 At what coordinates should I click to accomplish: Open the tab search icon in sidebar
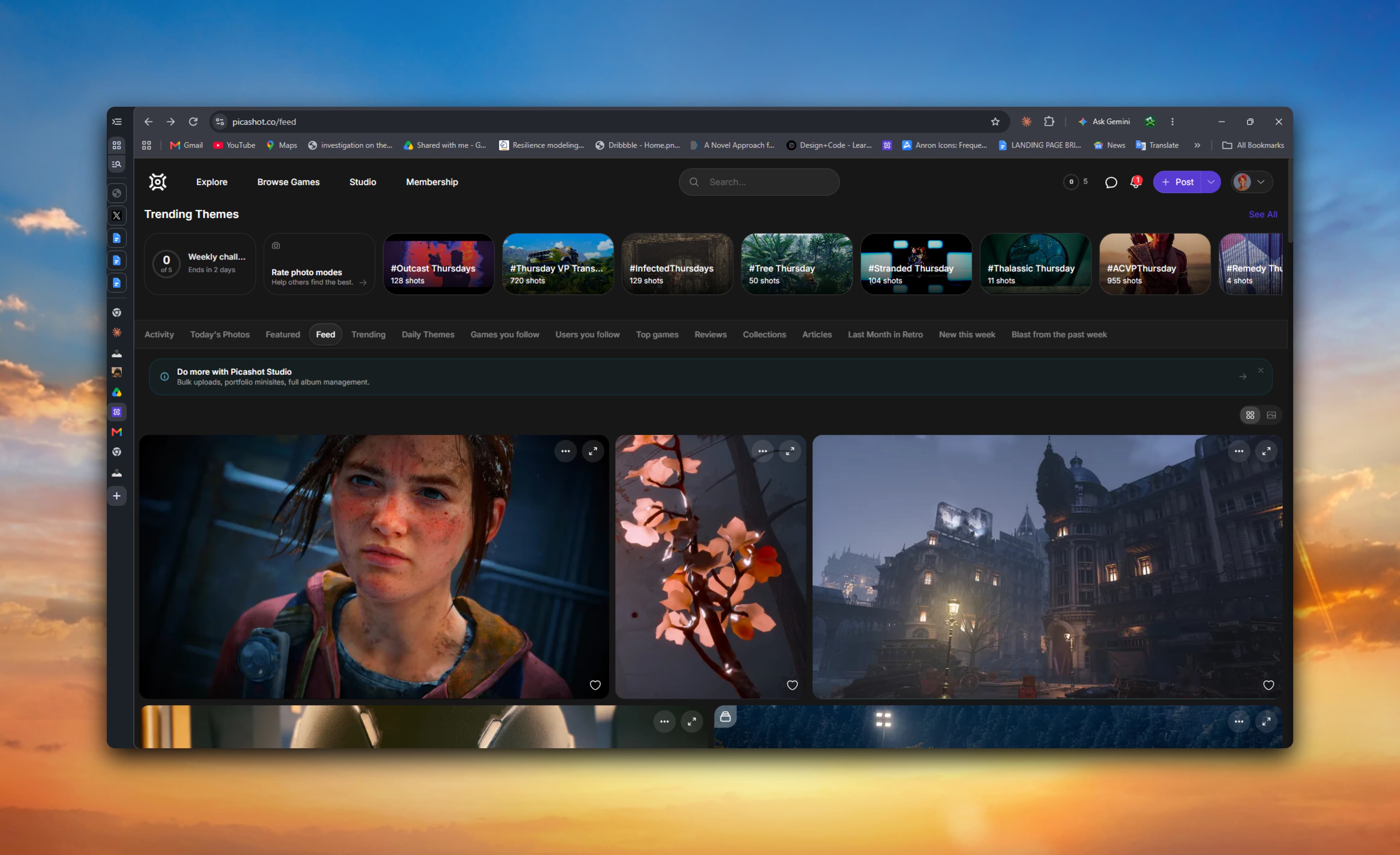[116, 164]
